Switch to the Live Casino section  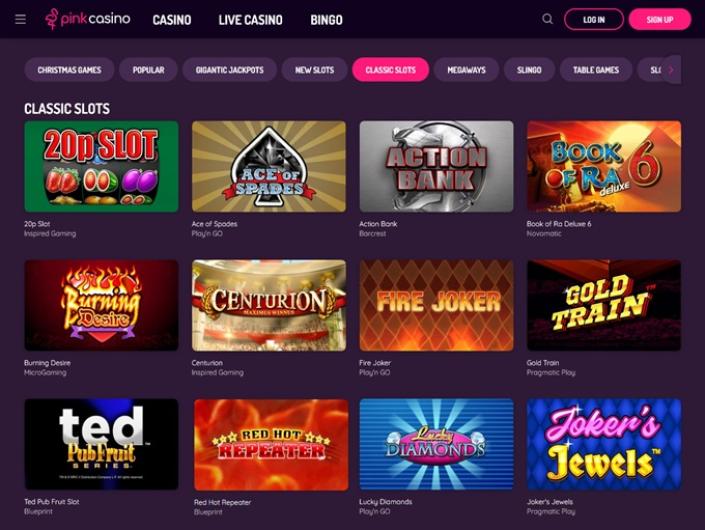tap(250, 20)
